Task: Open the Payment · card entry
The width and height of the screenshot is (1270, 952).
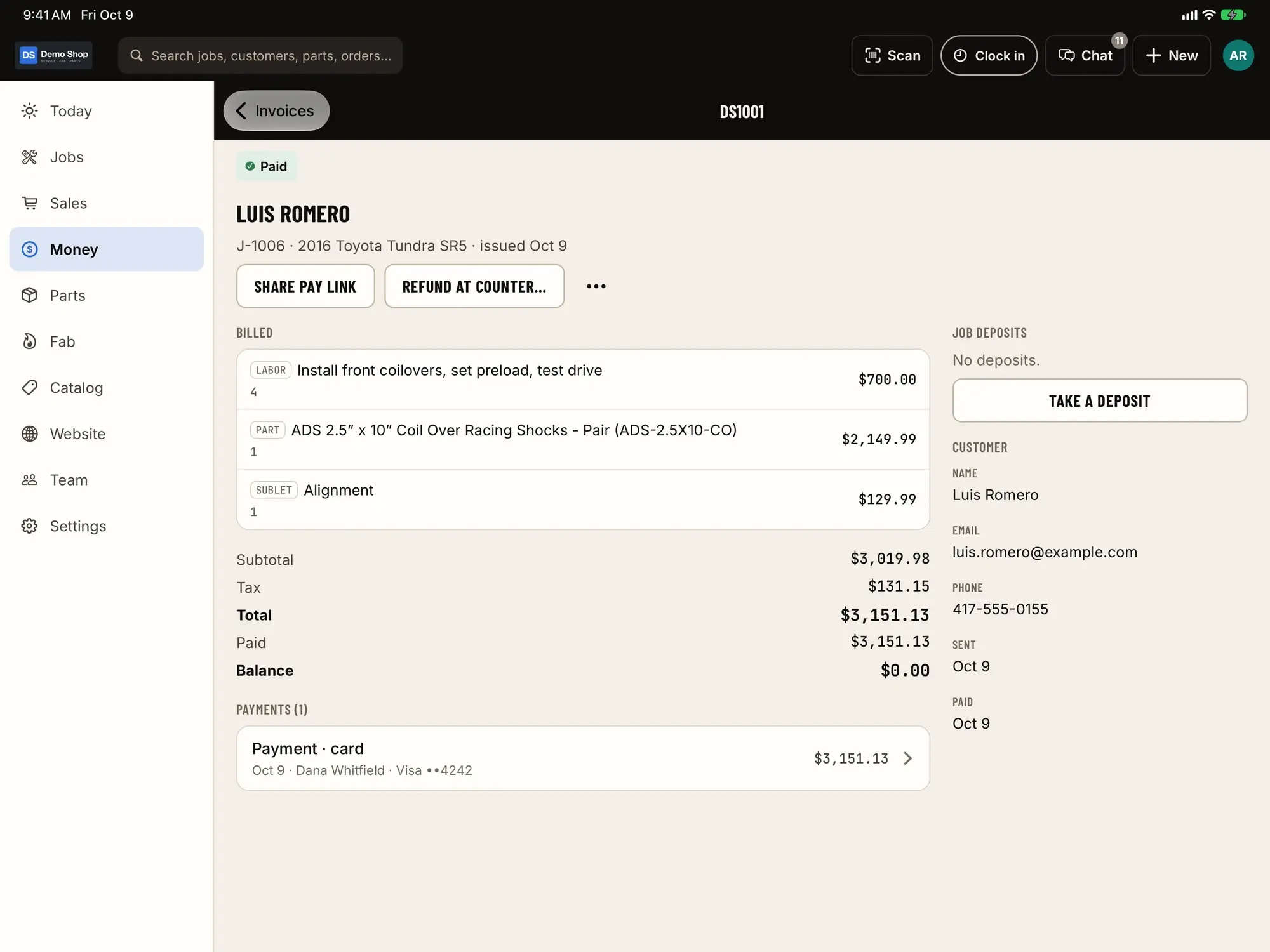Action: coord(583,758)
